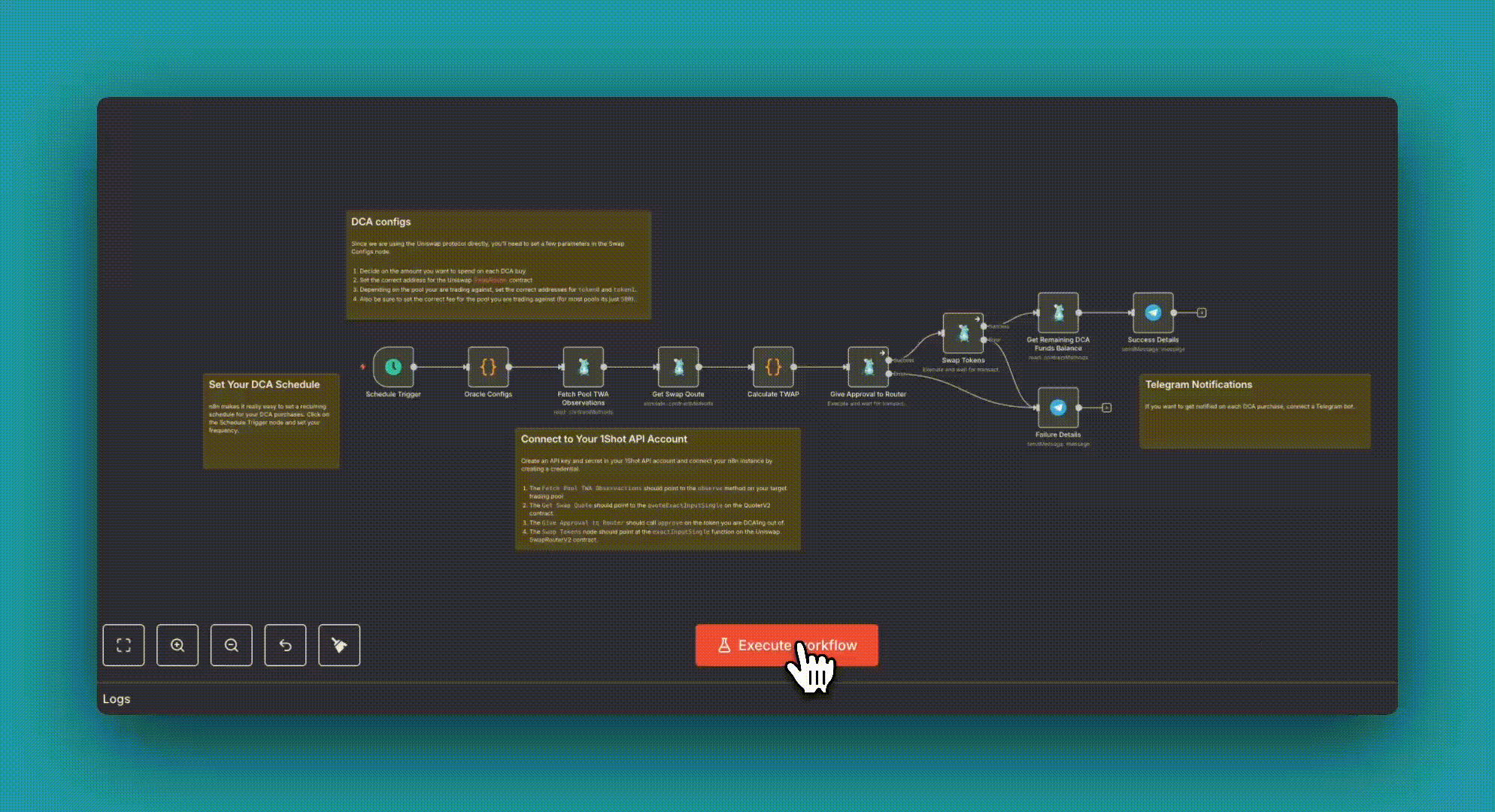Zoom in on the canvas
1495x812 pixels.
(x=177, y=645)
